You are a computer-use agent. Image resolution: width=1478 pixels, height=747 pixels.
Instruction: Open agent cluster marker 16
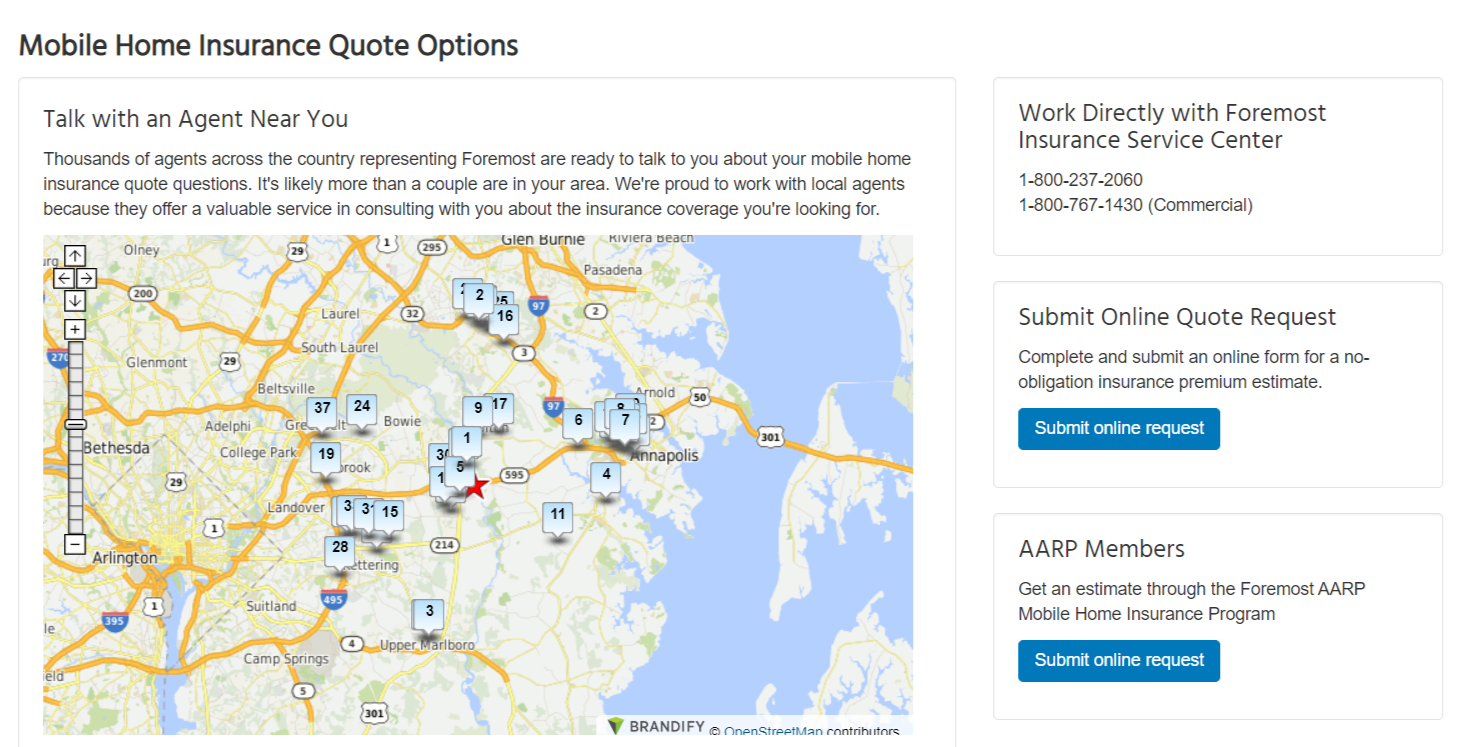[x=503, y=315]
